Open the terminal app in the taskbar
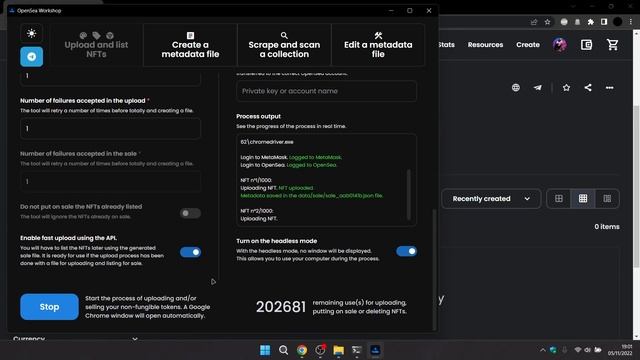Viewport: 640px width, 360px height. tap(357, 350)
